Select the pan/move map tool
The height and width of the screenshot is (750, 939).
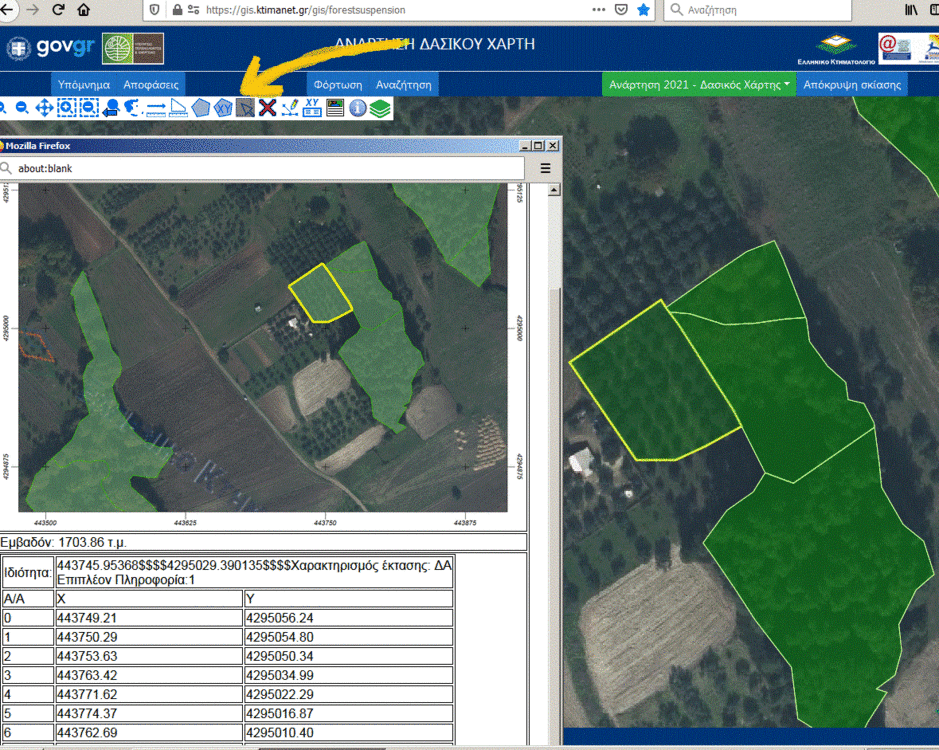pos(44,108)
